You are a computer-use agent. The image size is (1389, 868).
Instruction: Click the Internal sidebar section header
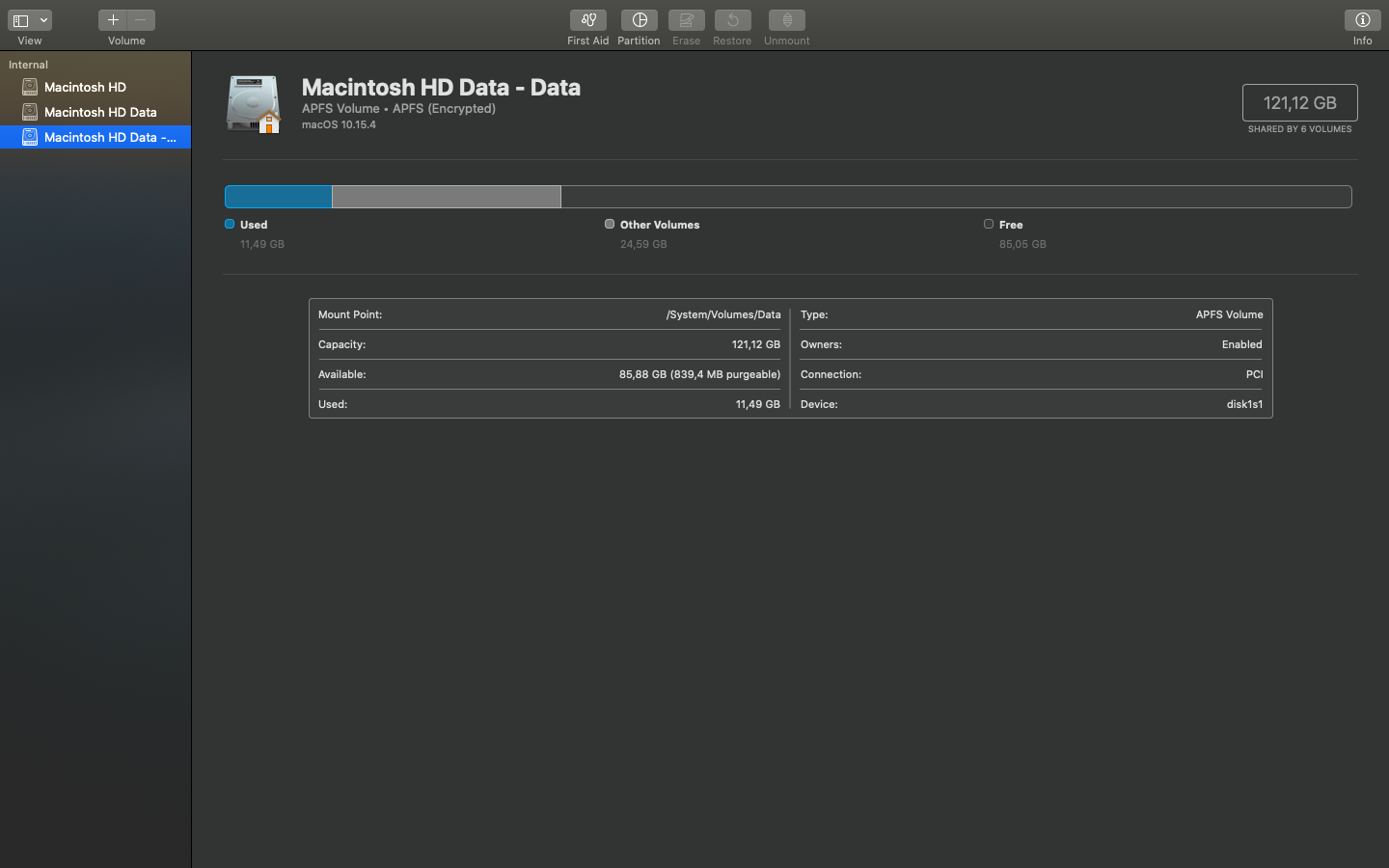pyautogui.click(x=28, y=65)
